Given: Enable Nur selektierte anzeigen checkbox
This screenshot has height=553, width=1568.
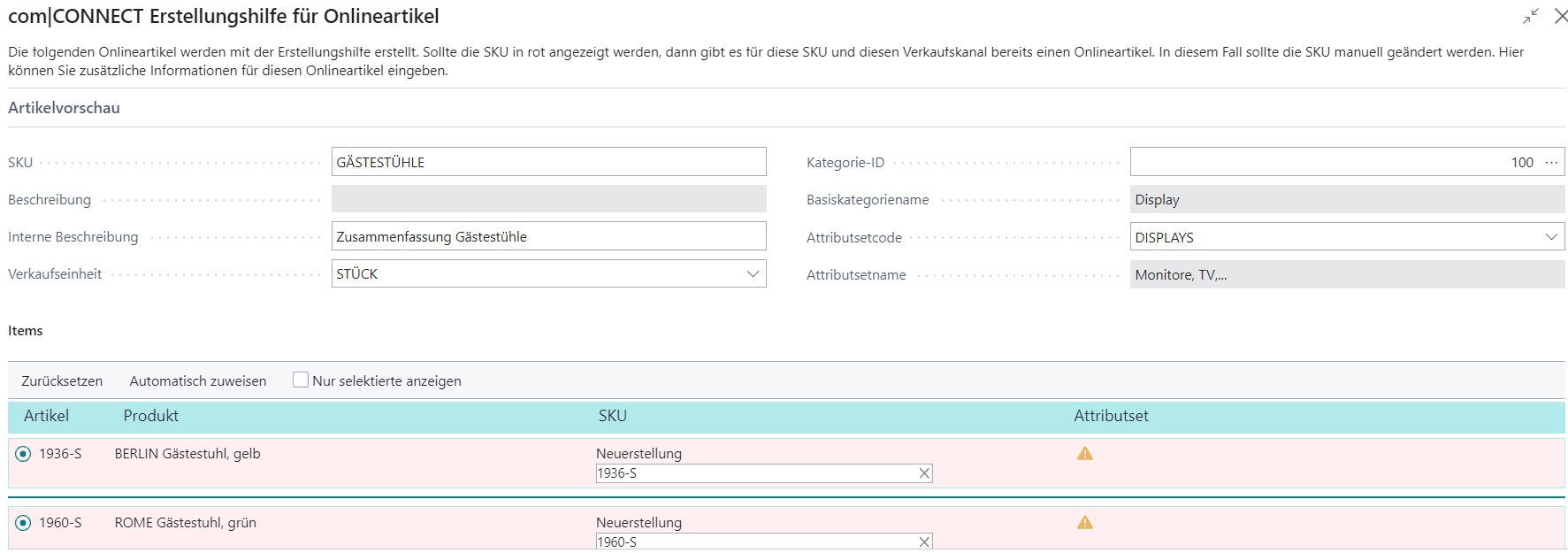Looking at the screenshot, I should pos(301,380).
